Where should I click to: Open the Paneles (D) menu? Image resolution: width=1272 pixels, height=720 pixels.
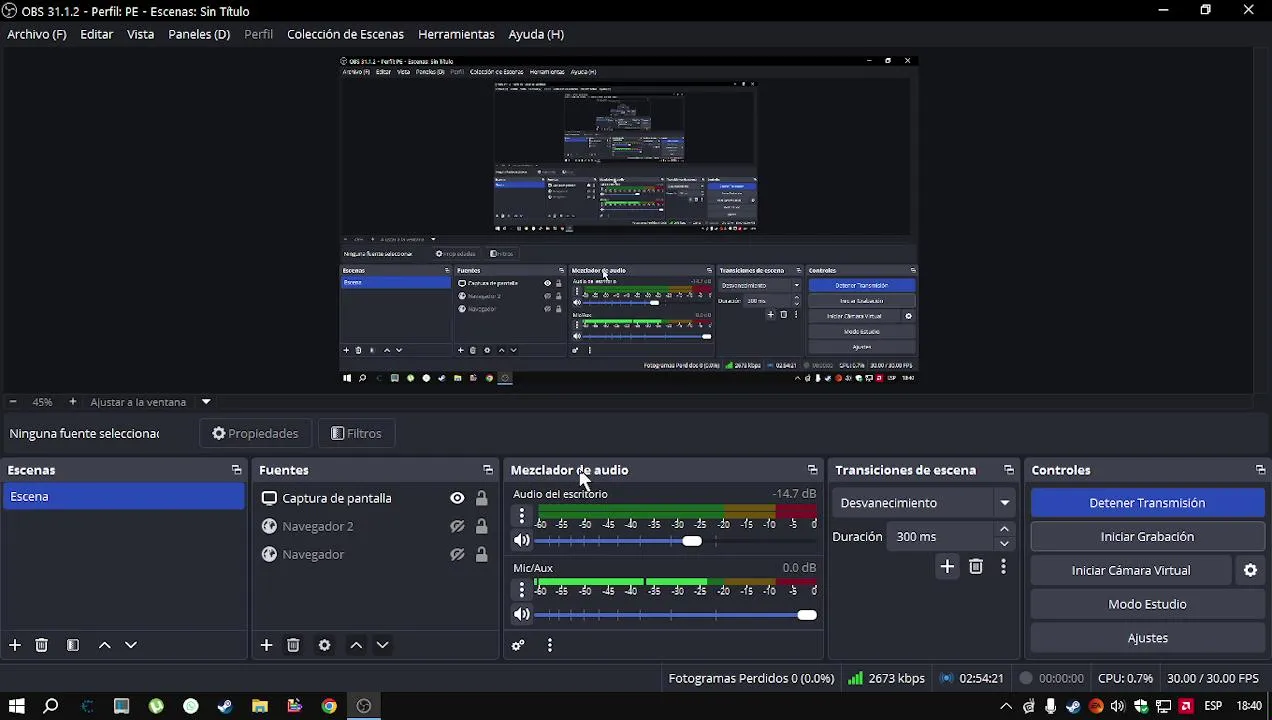[x=199, y=34]
